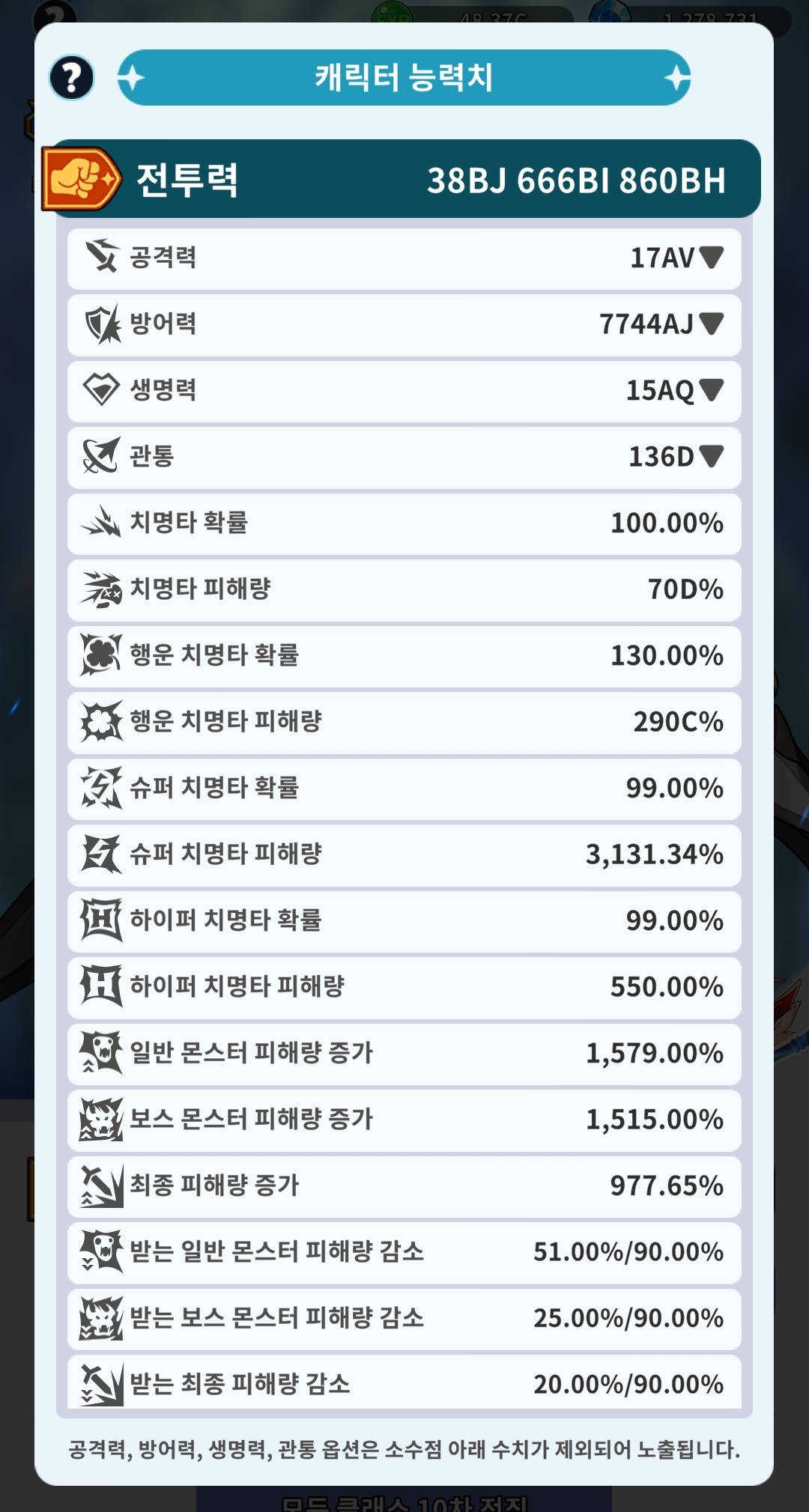Screen dimensions: 809x1512
Task: Tap the HP diamond heart icon
Action: click(x=101, y=389)
